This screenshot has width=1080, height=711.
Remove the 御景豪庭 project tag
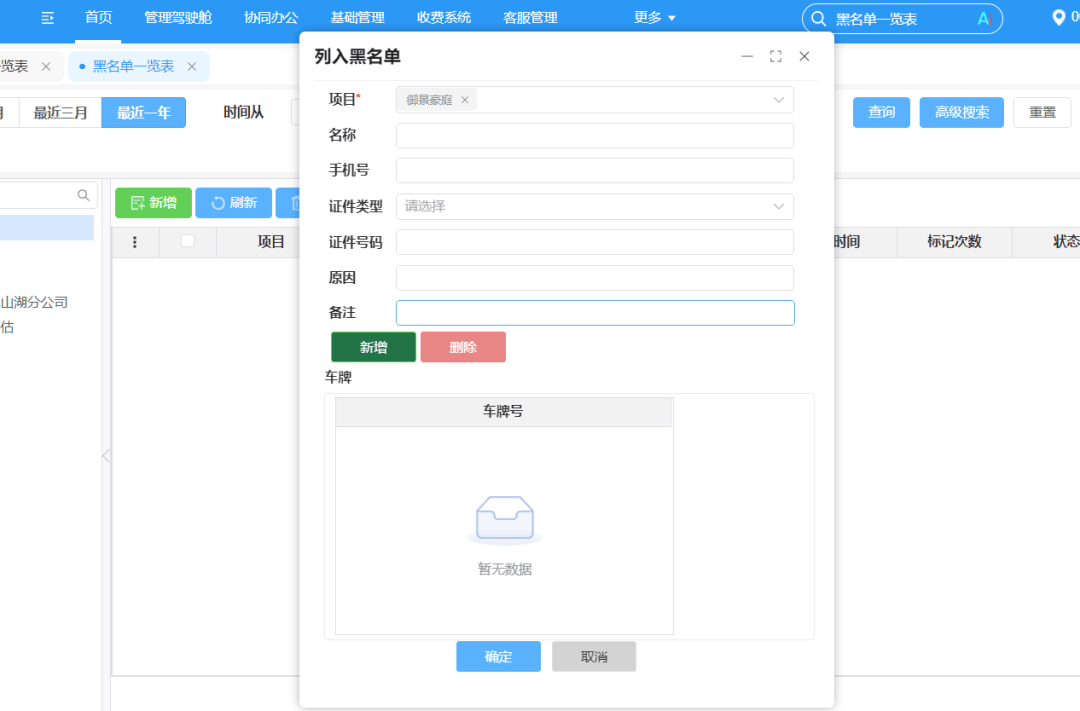click(x=465, y=100)
